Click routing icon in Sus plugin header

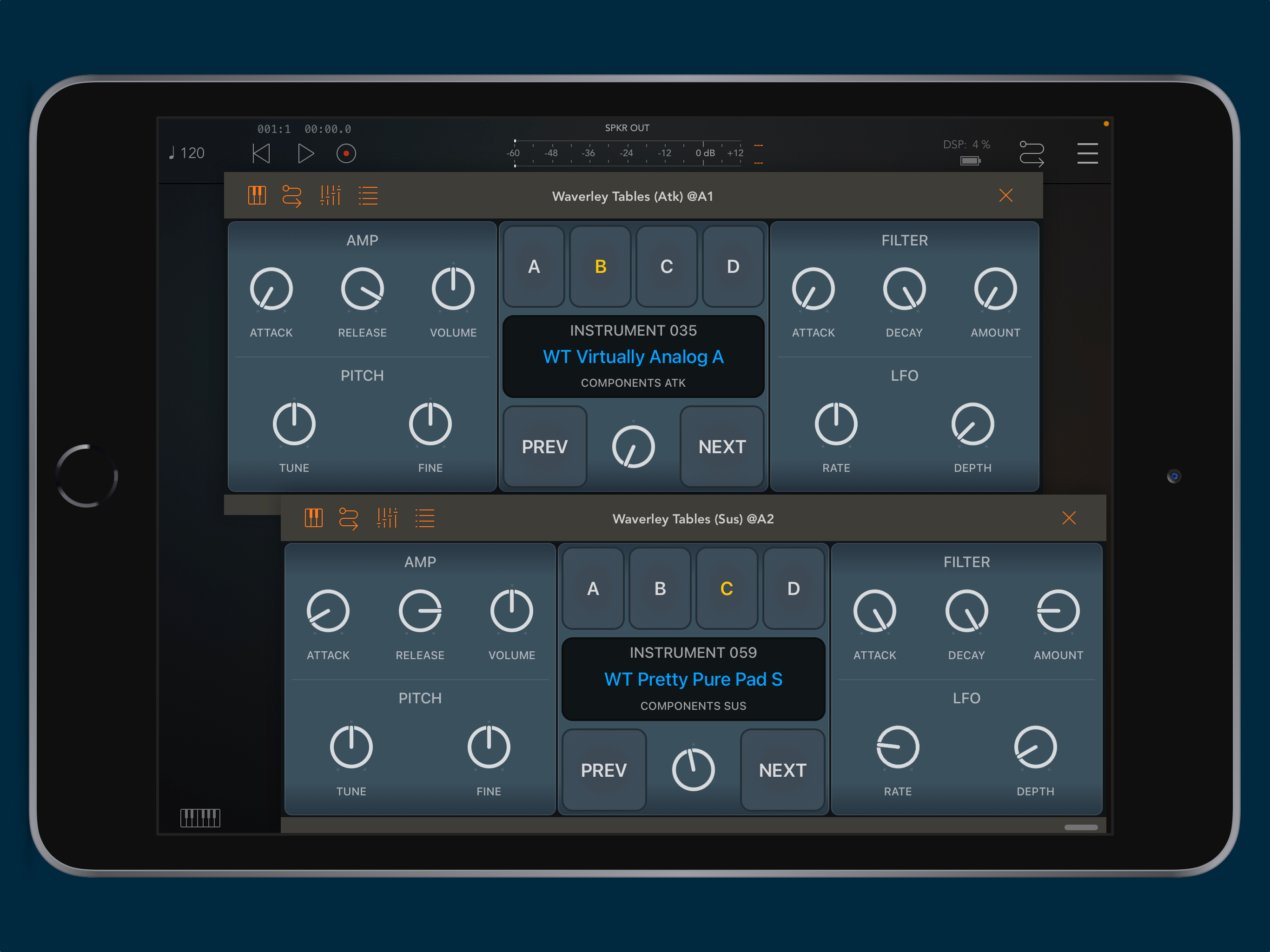coord(349,518)
